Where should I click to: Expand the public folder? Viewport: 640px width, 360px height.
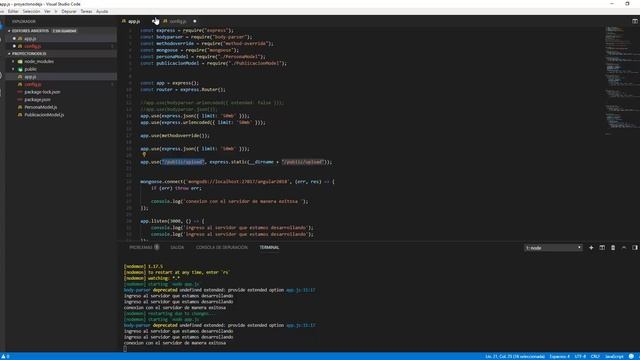tap(30, 69)
